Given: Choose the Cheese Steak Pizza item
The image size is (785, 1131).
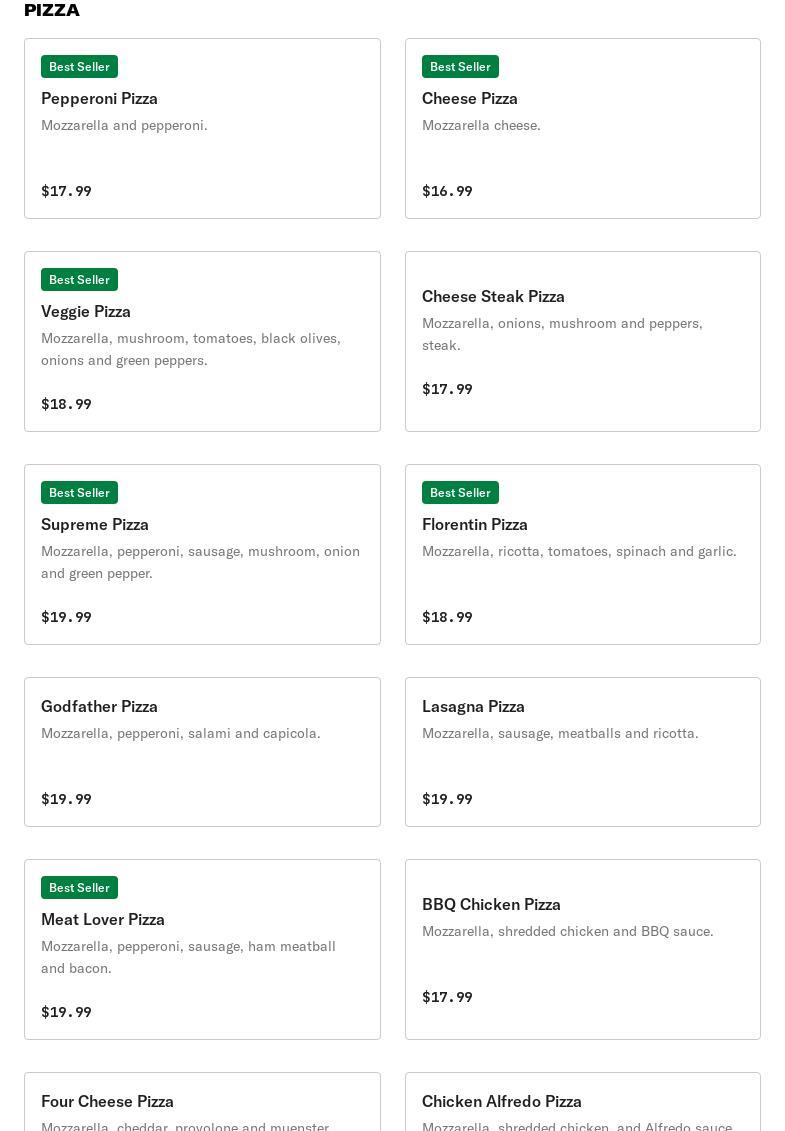Looking at the screenshot, I should (583, 341).
